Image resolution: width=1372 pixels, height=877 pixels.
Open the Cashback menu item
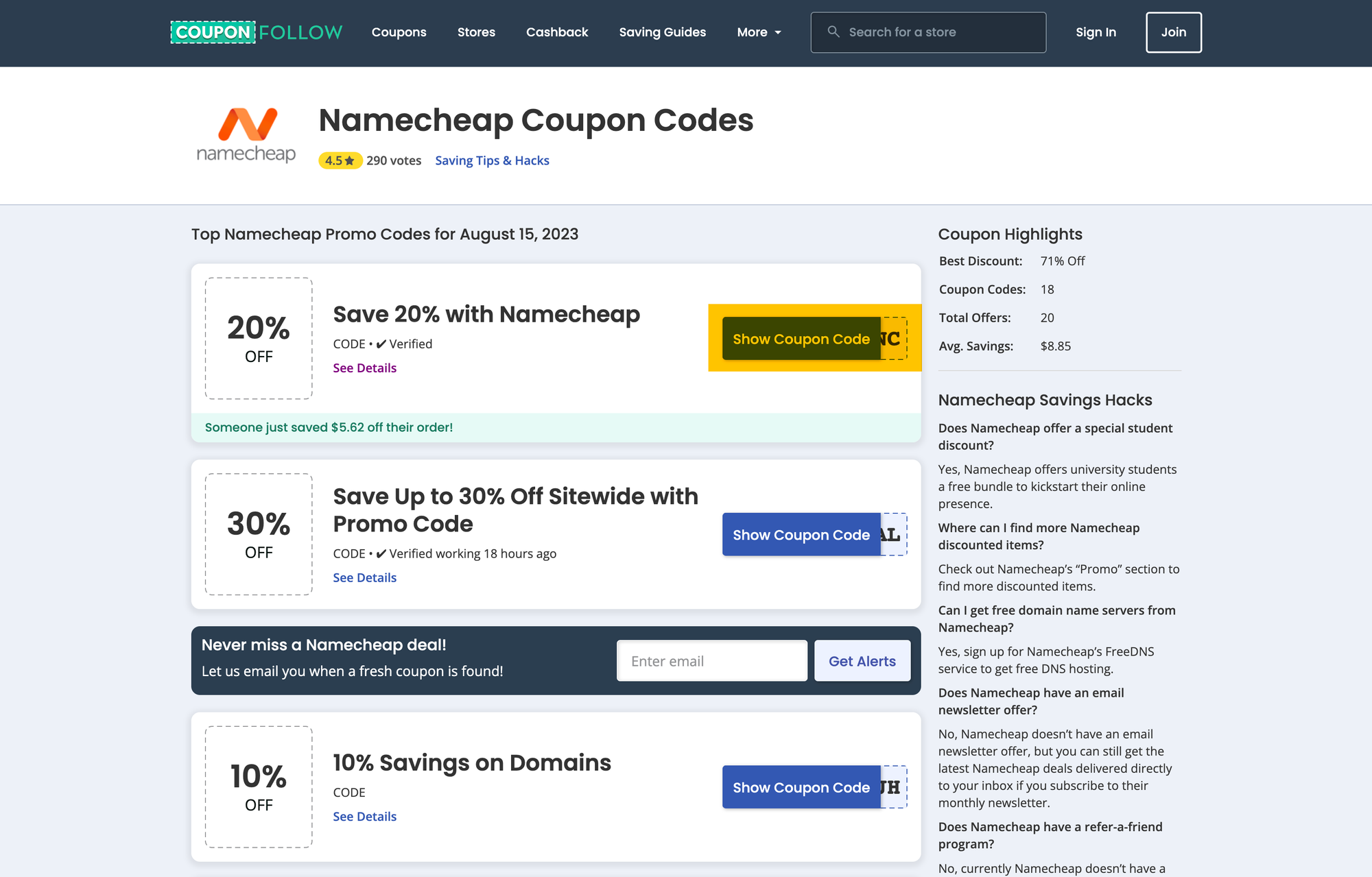coord(557,32)
